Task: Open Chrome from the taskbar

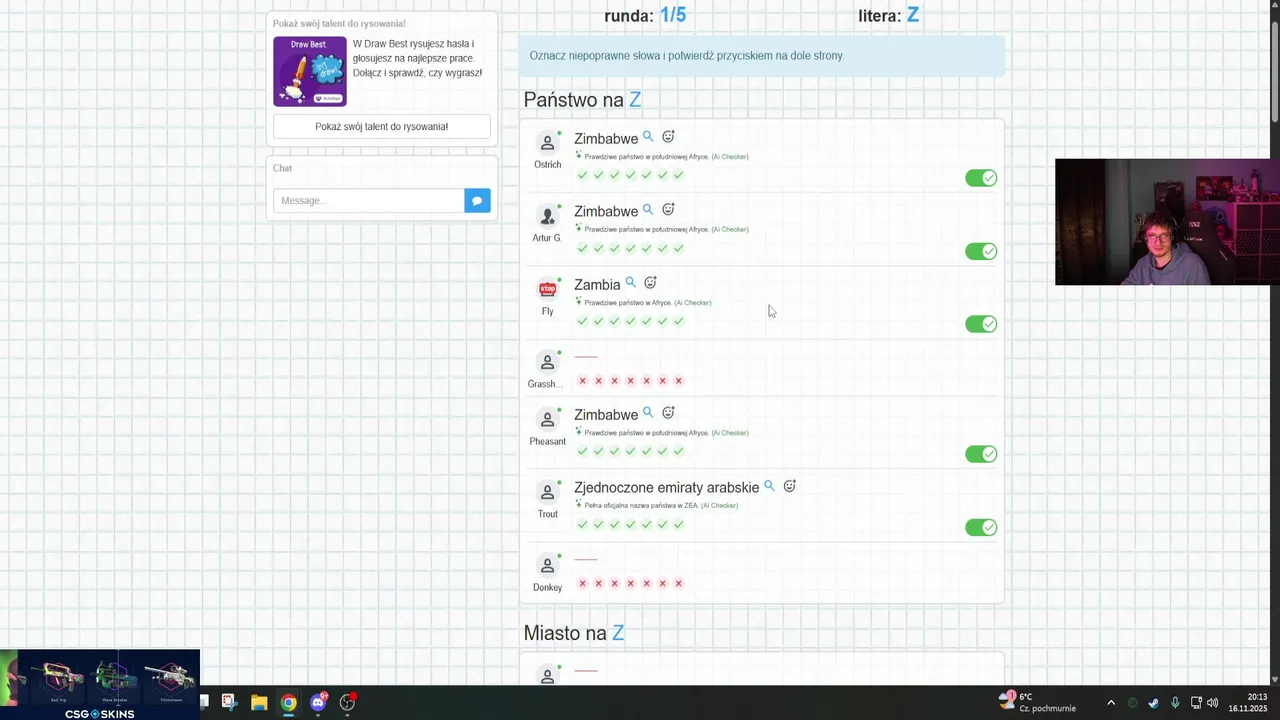Action: 288,702
